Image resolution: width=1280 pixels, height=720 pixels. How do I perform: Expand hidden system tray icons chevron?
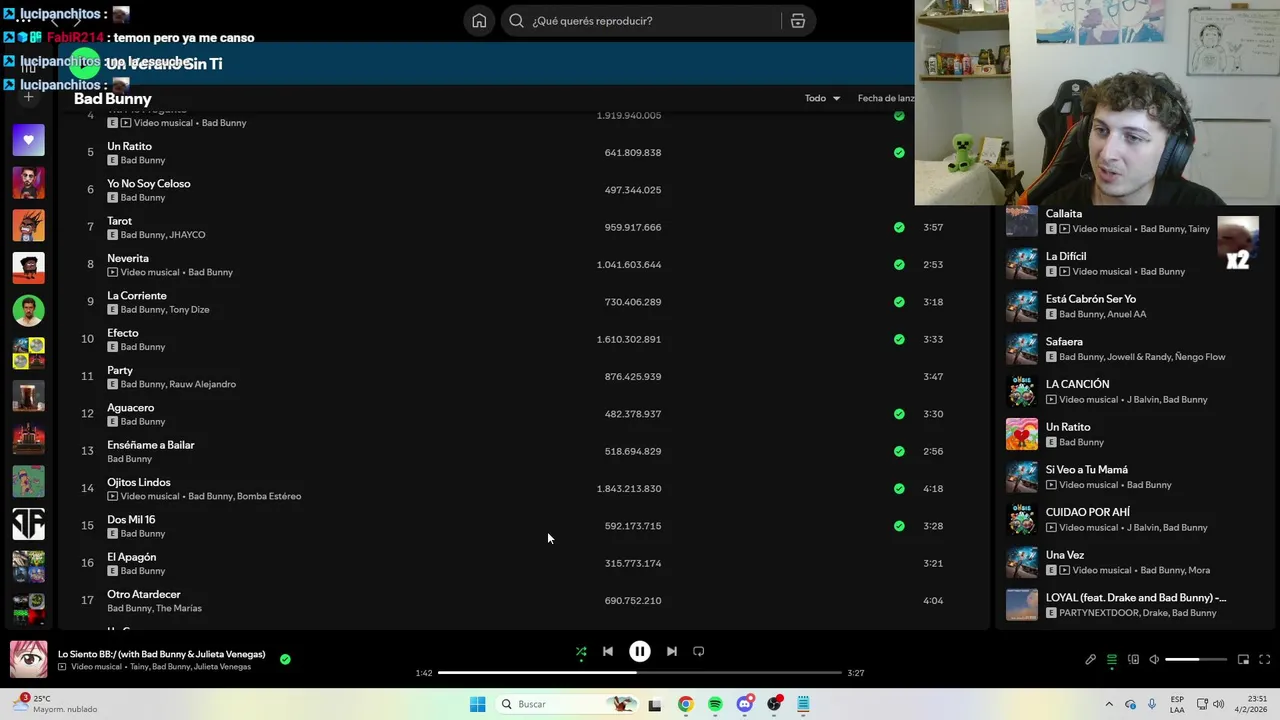click(x=1109, y=704)
